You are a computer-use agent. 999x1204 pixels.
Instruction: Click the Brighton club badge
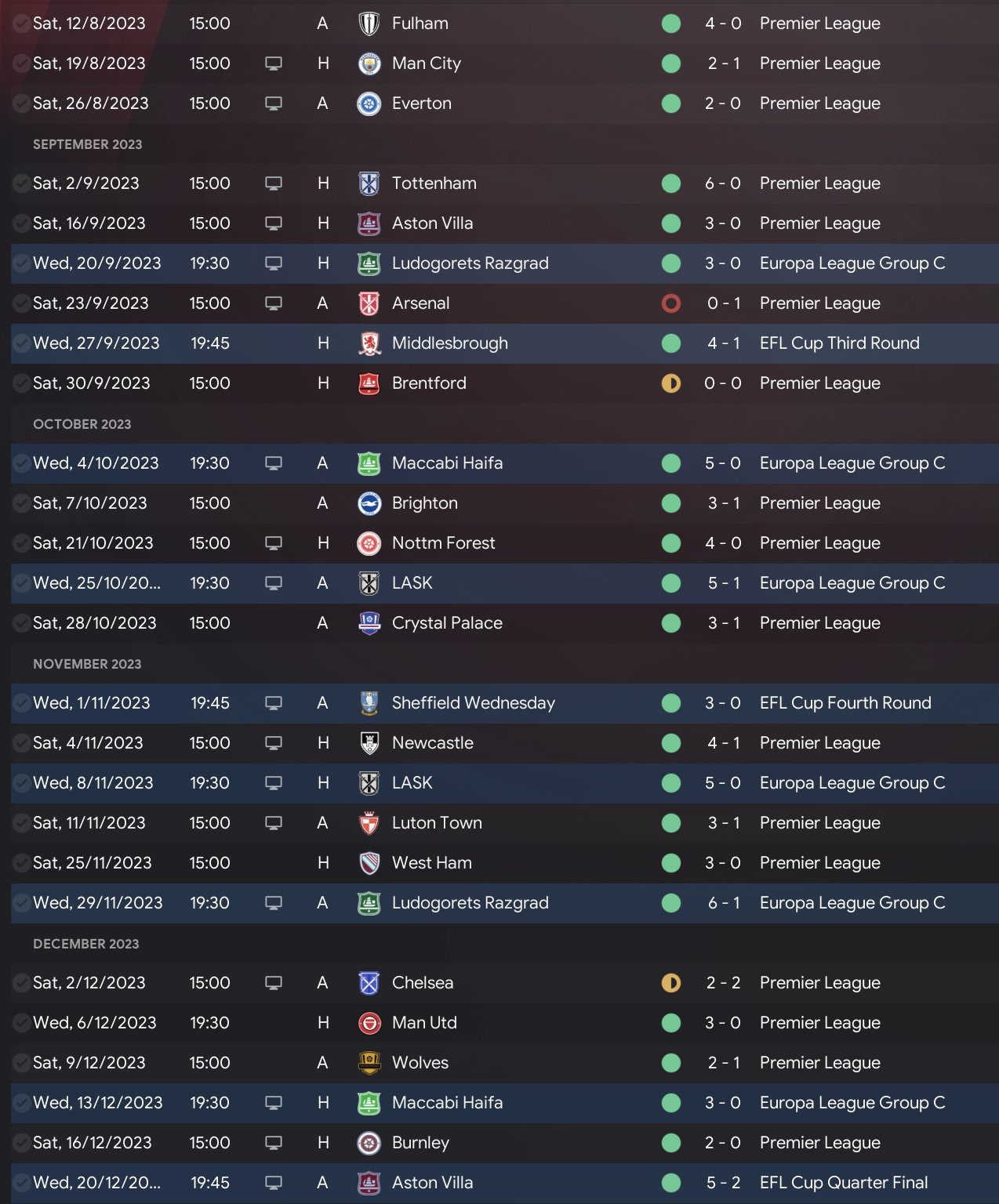point(369,503)
